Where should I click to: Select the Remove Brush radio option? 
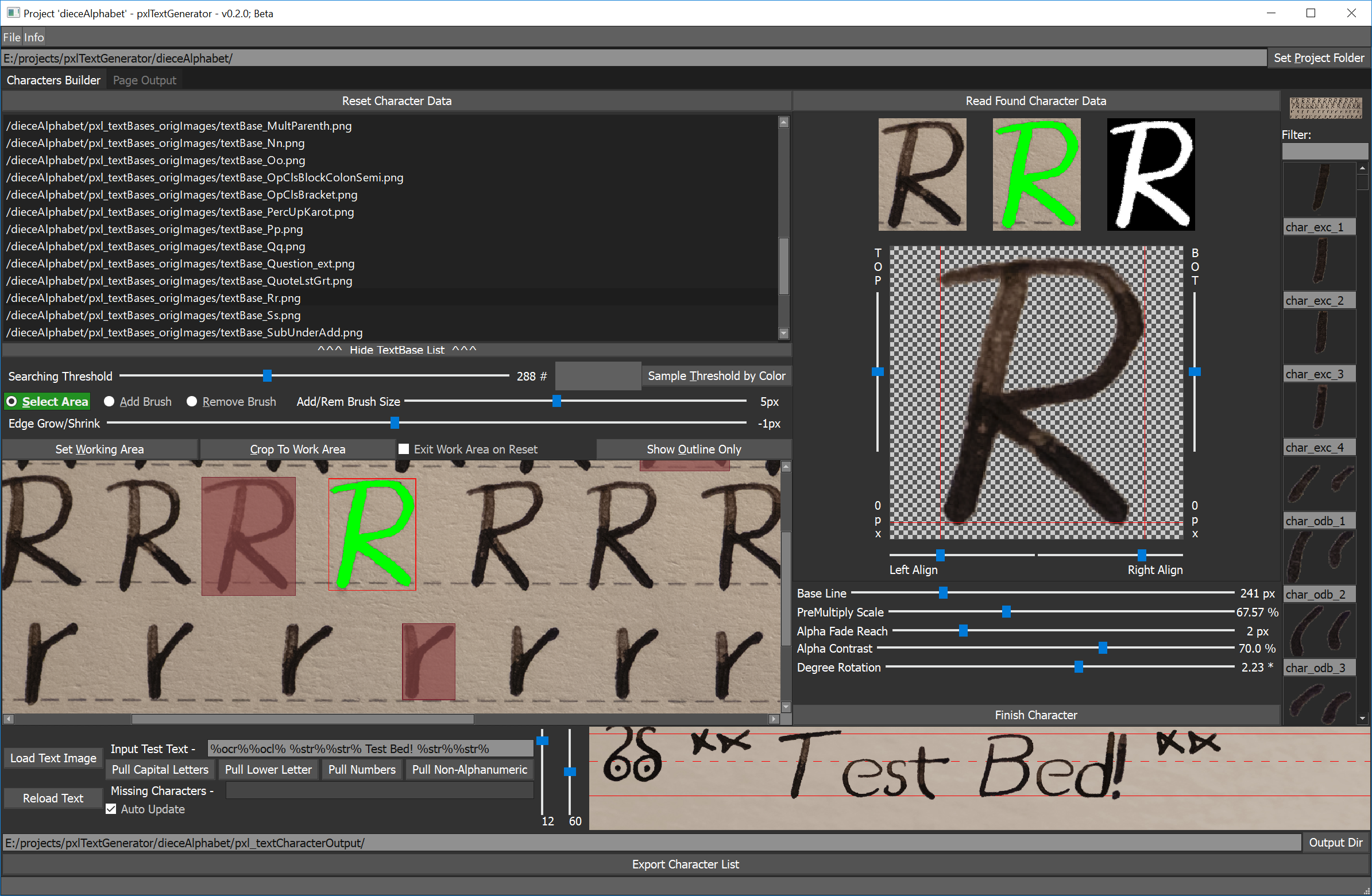[192, 402]
